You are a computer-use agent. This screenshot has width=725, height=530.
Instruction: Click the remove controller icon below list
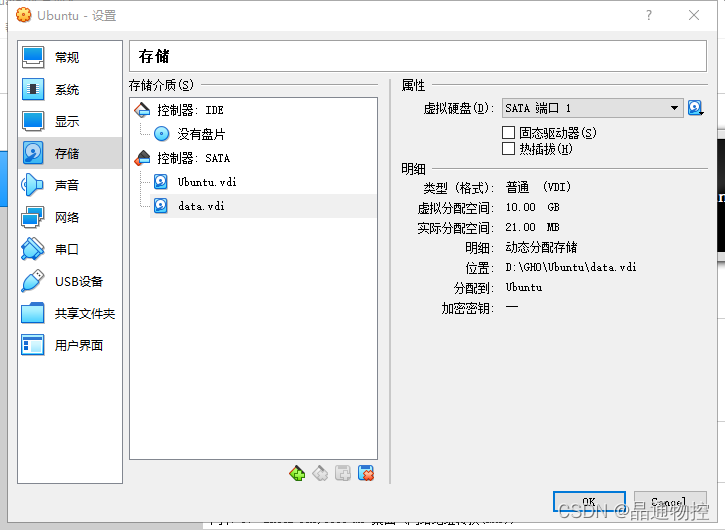pyautogui.click(x=320, y=474)
